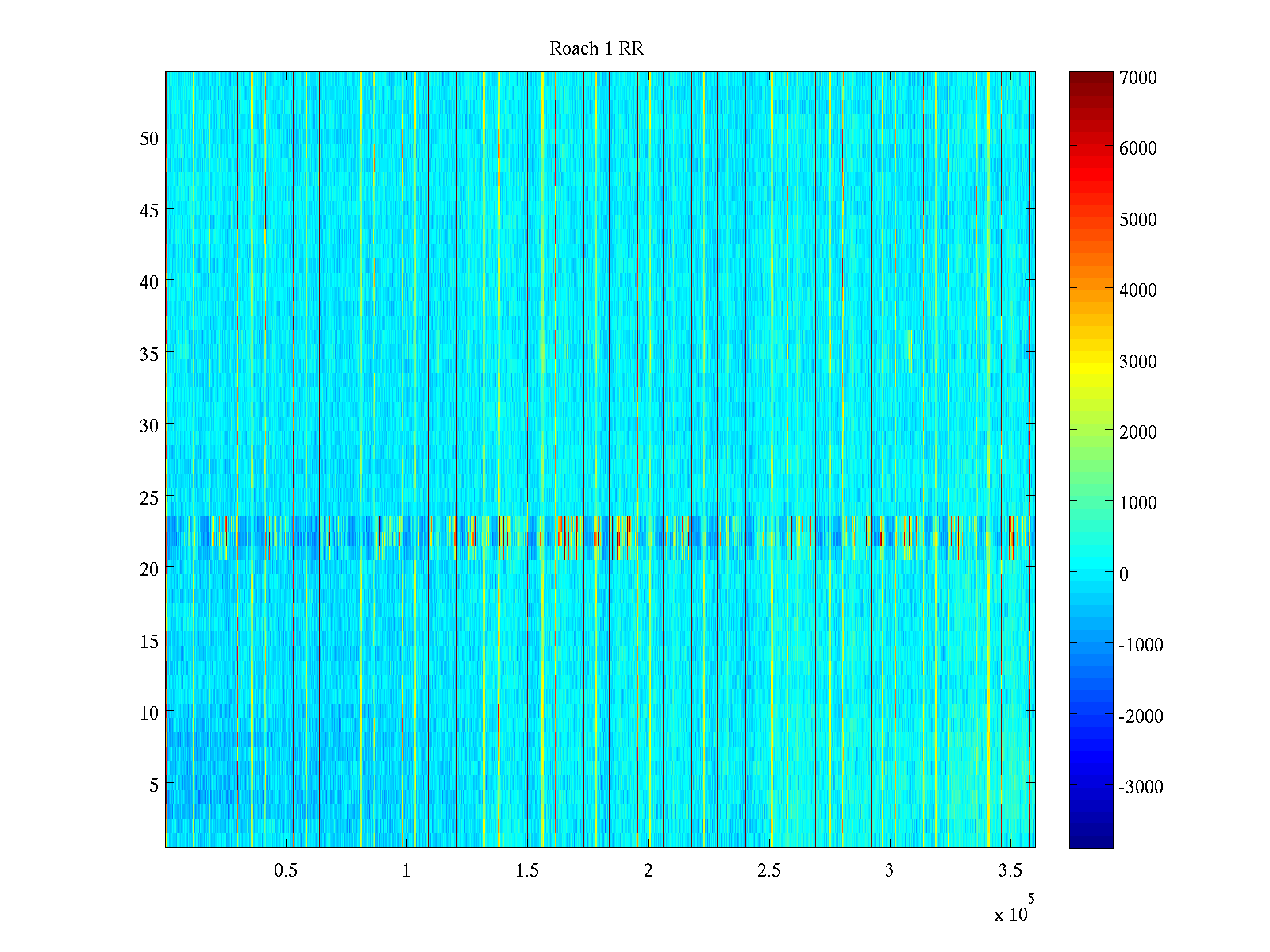Select the x-axis tick label 1.5
The image size is (1270, 952).
click(527, 871)
